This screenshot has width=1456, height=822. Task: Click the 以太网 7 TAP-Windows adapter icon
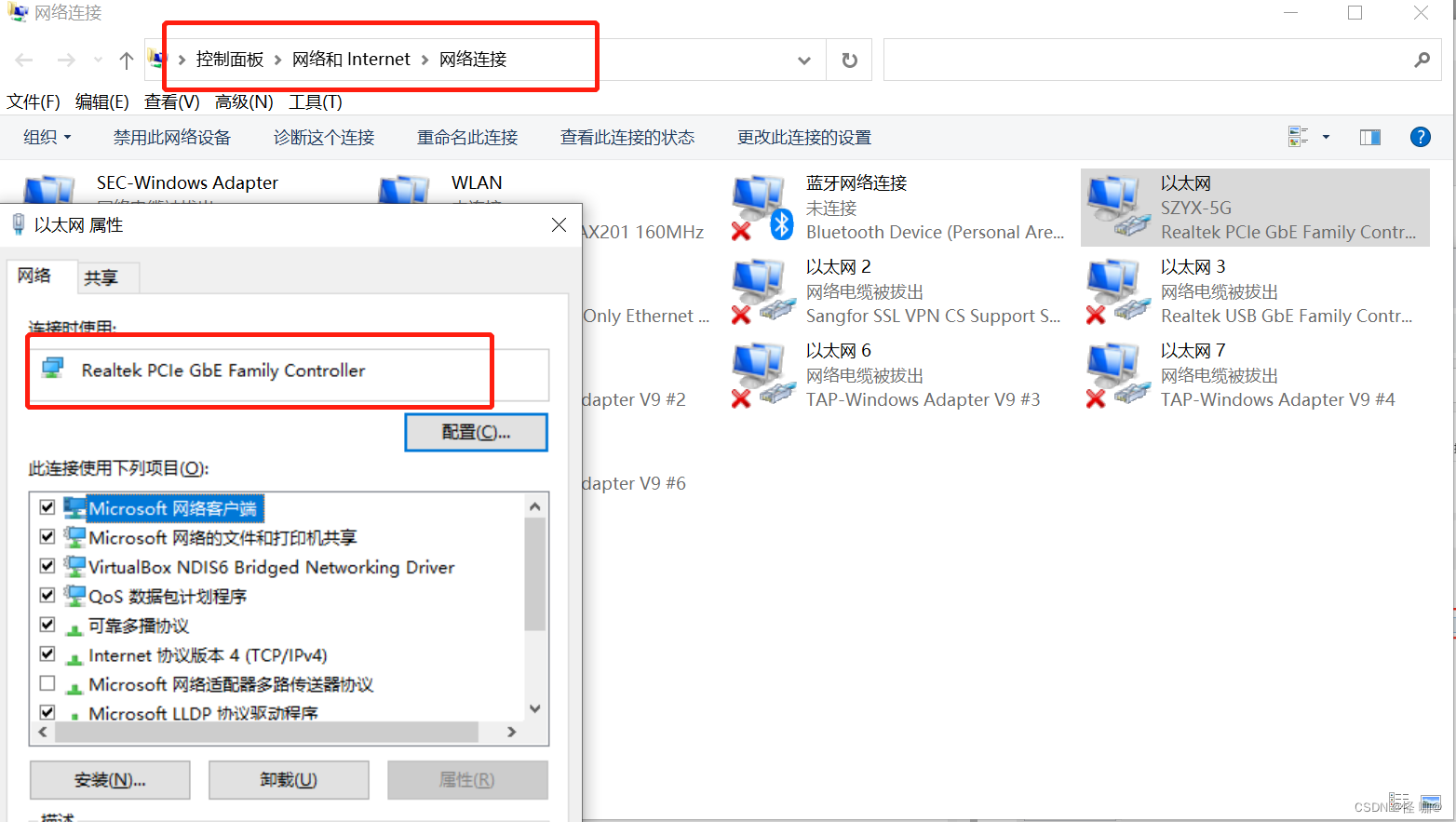(x=1117, y=374)
